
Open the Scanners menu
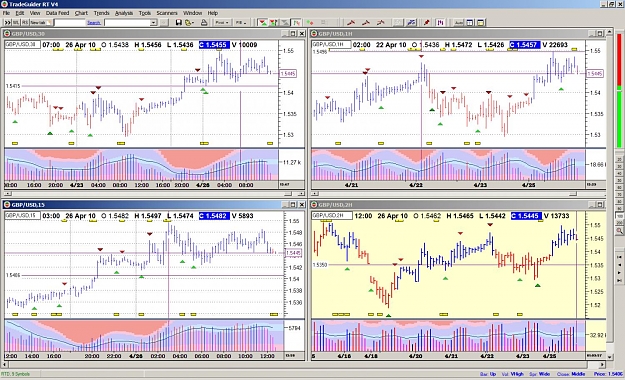(x=167, y=13)
